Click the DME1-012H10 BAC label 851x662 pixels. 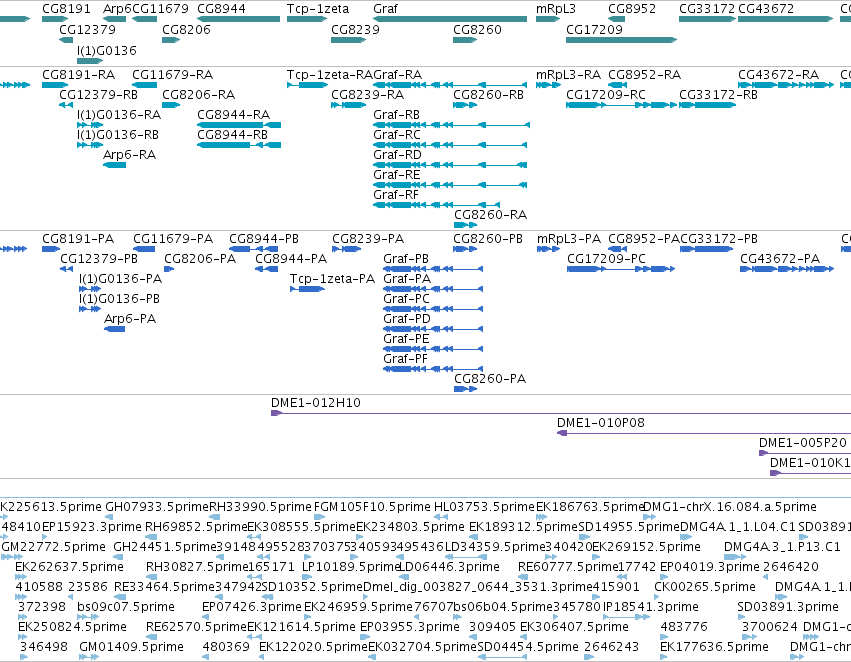point(315,403)
